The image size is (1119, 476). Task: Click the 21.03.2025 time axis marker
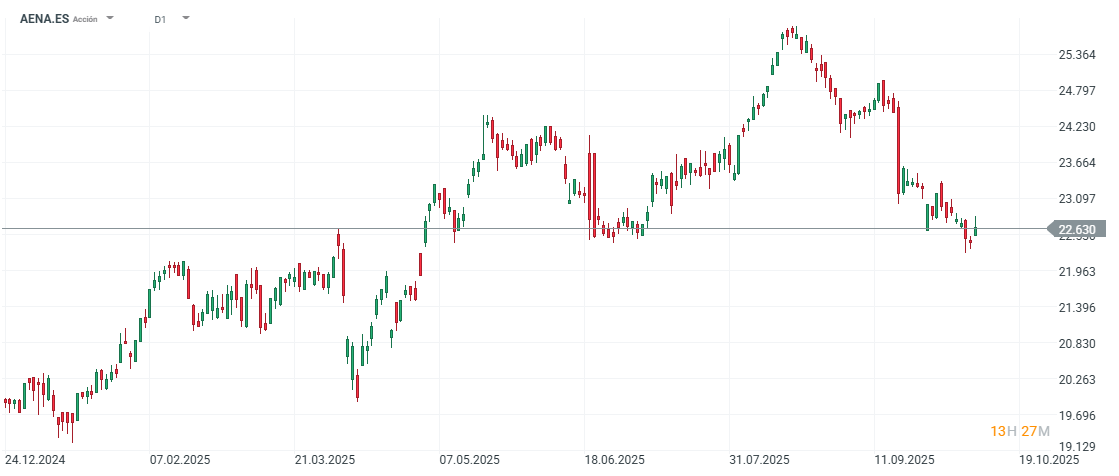point(325,460)
